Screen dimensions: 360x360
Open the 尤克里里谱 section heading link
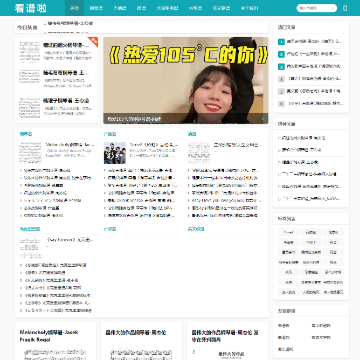[30, 229]
